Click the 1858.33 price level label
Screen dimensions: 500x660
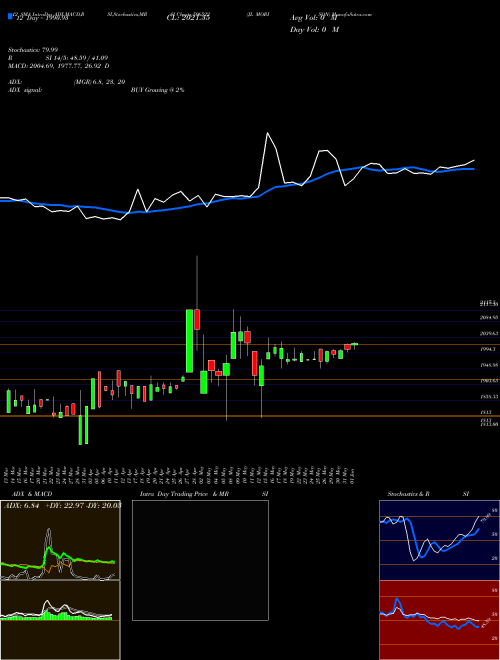[x=489, y=397]
